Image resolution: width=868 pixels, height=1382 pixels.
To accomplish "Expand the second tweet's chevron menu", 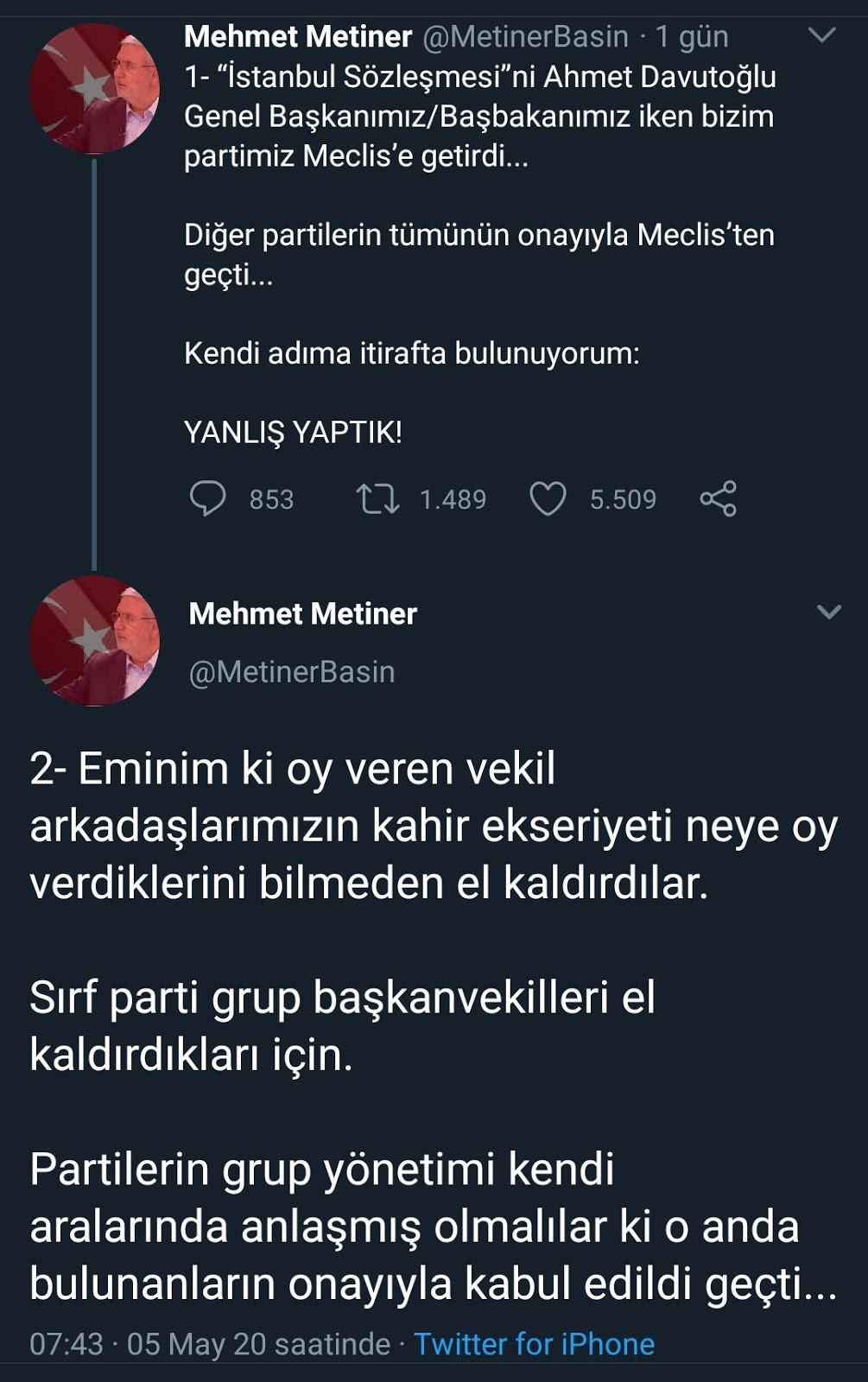I will point(828,612).
